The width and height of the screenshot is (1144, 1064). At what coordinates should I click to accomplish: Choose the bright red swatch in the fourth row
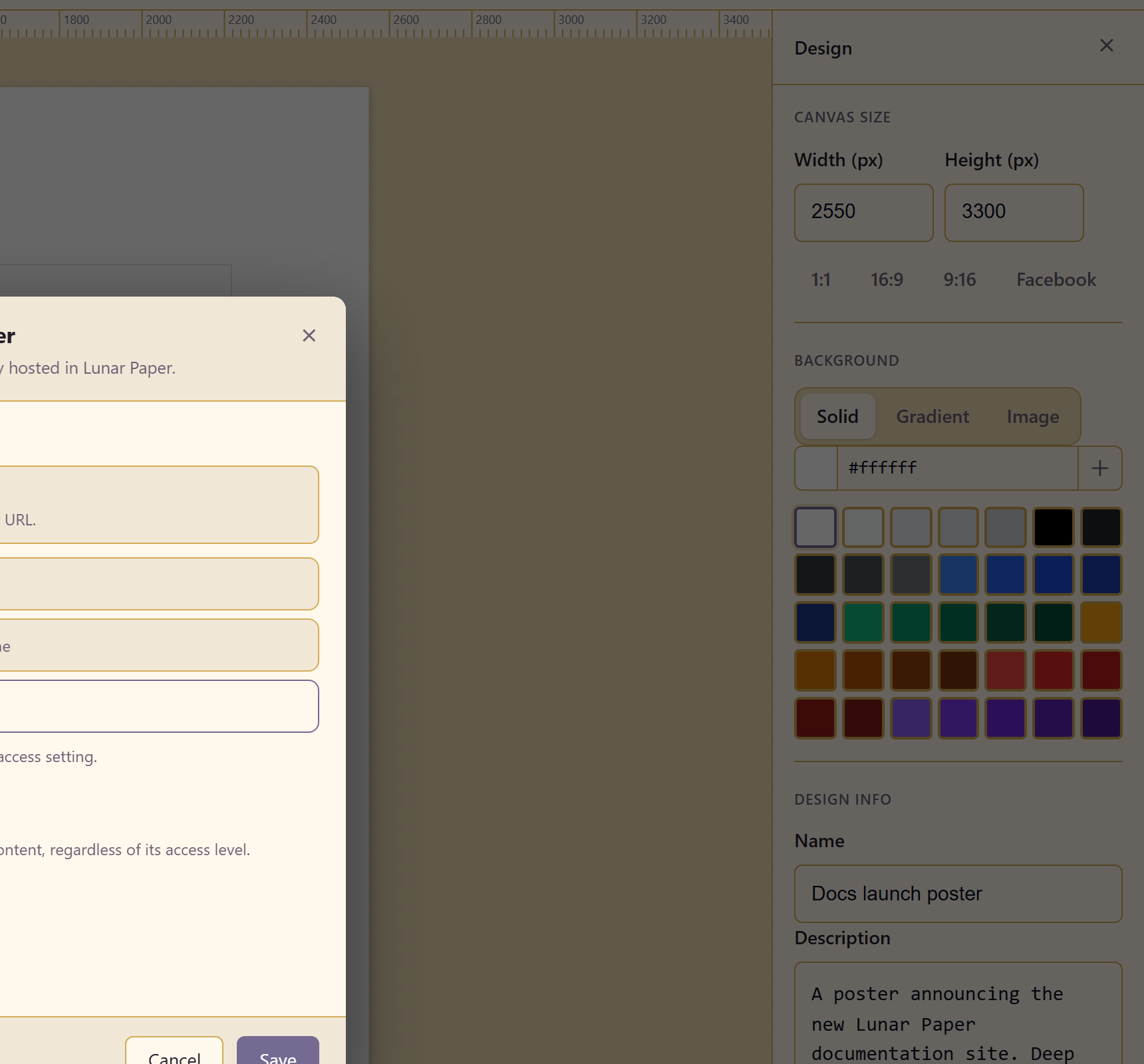point(1006,670)
